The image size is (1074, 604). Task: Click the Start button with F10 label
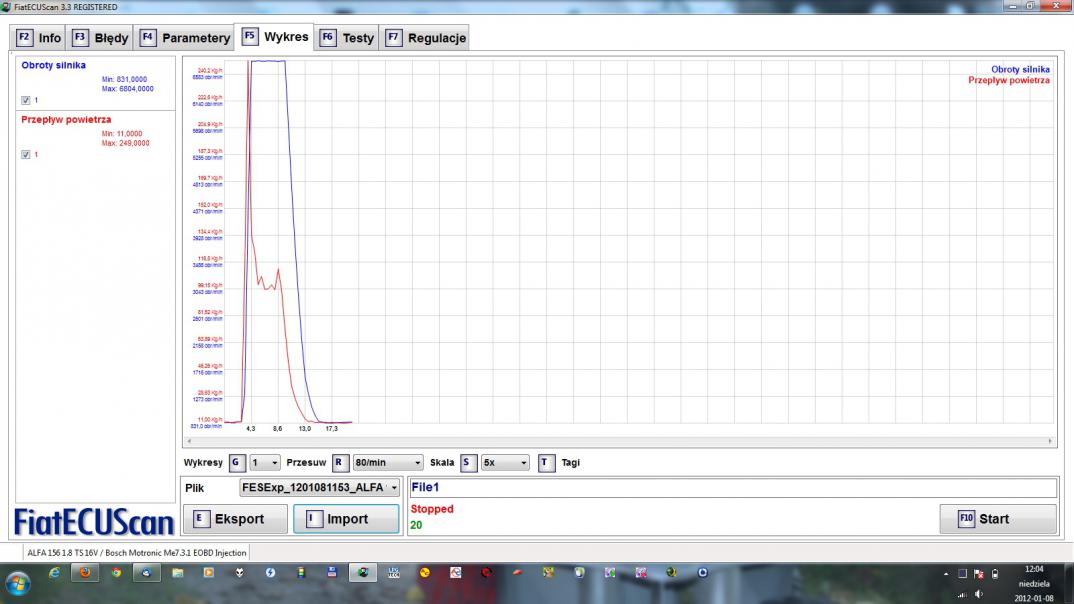[997, 519]
